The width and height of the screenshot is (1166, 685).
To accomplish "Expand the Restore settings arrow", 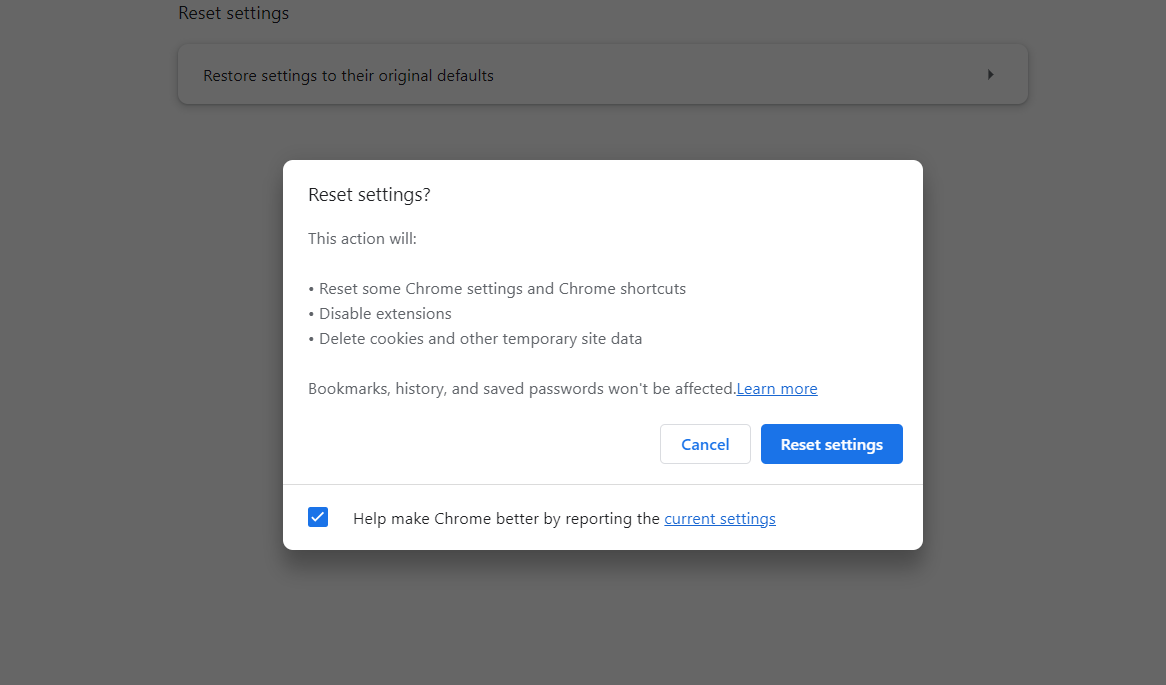I will (x=991, y=74).
